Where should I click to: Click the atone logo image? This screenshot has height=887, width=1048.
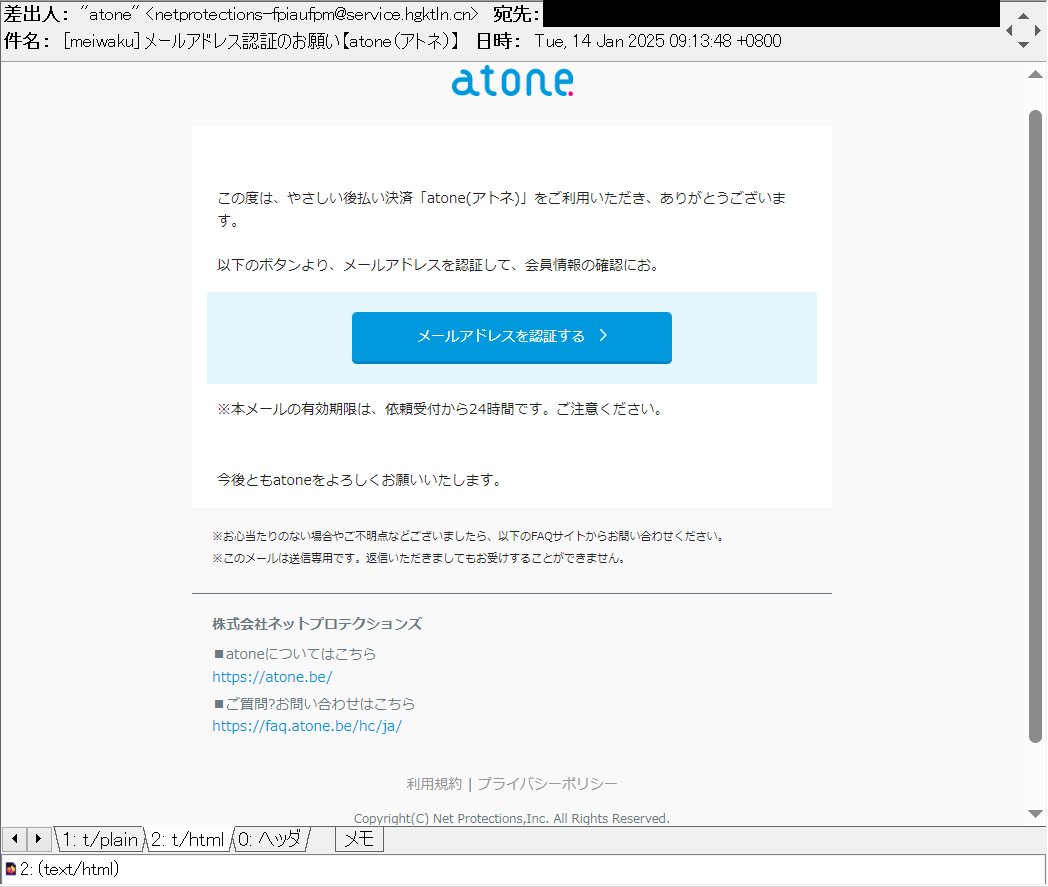pyautogui.click(x=512, y=82)
